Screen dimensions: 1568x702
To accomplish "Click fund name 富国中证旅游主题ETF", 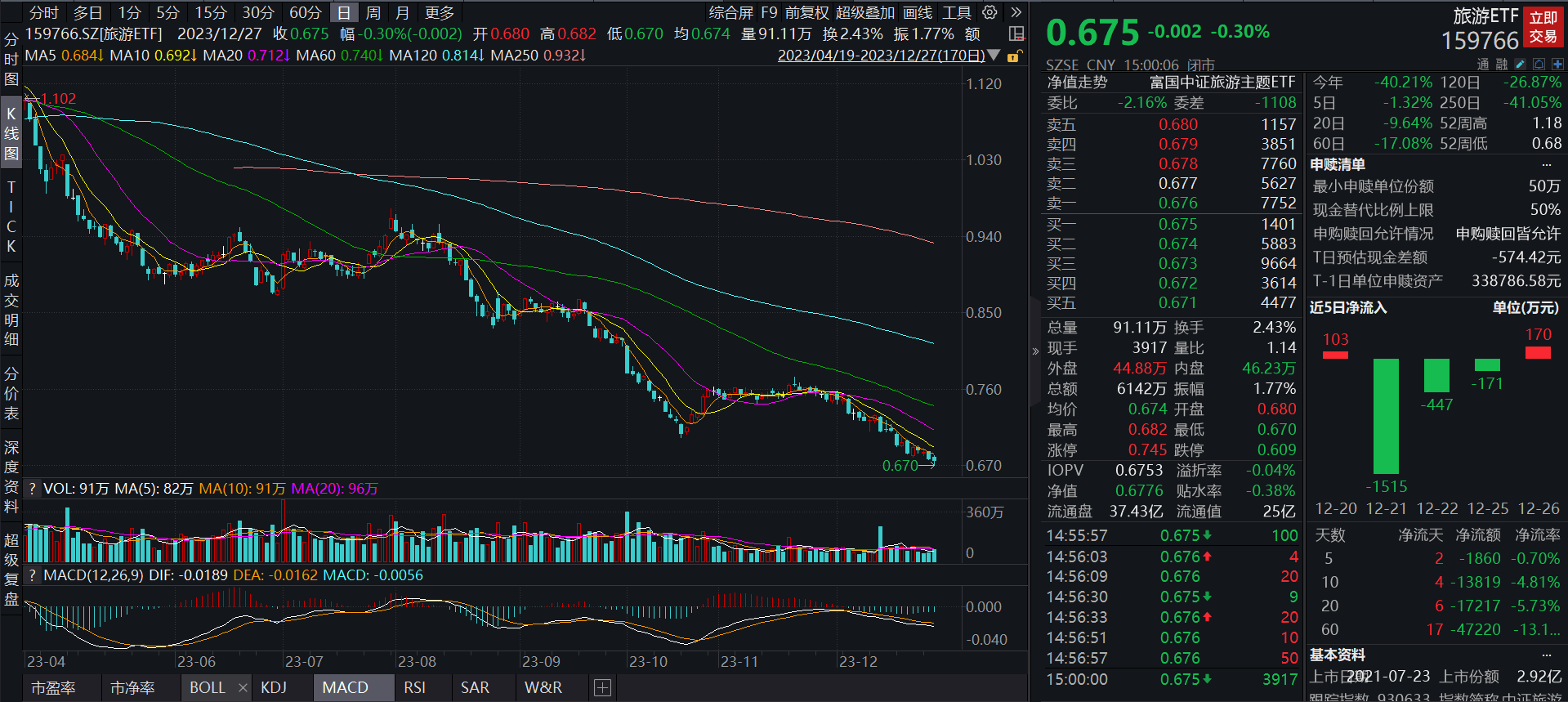I will point(1222,82).
